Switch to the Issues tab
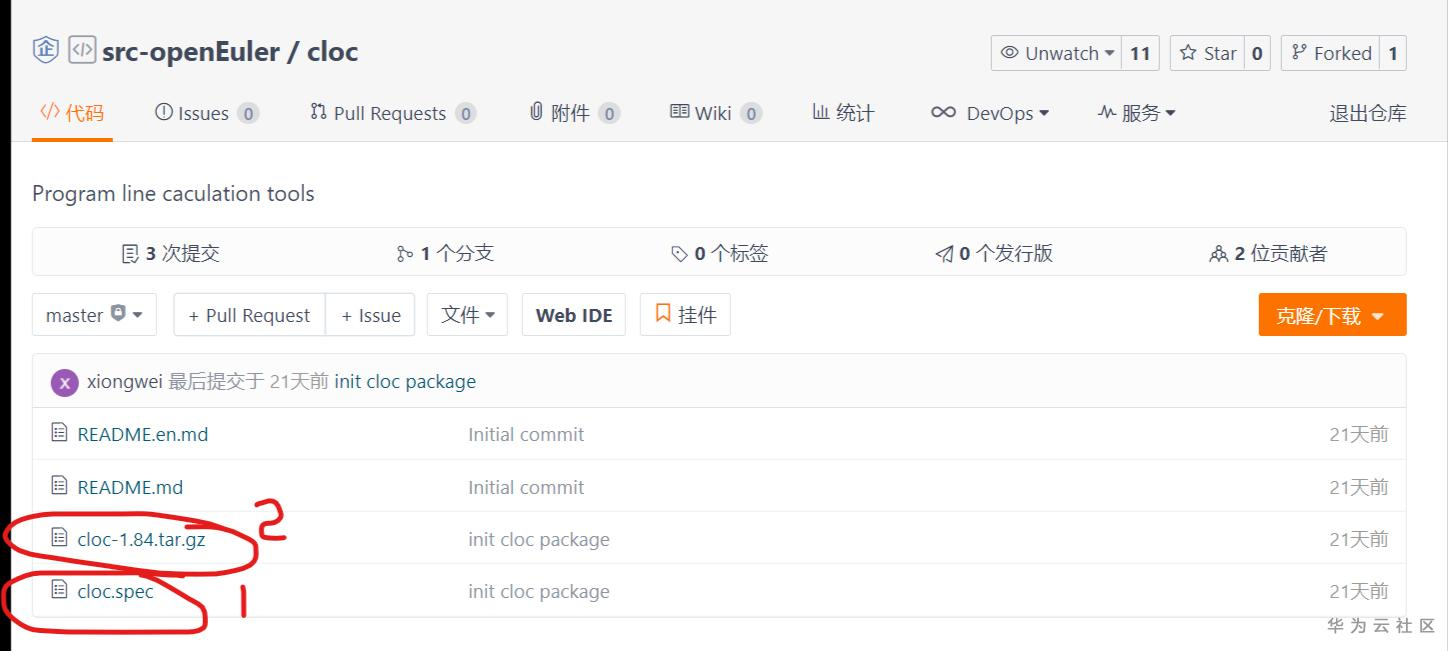This screenshot has width=1448, height=651. [x=197, y=112]
